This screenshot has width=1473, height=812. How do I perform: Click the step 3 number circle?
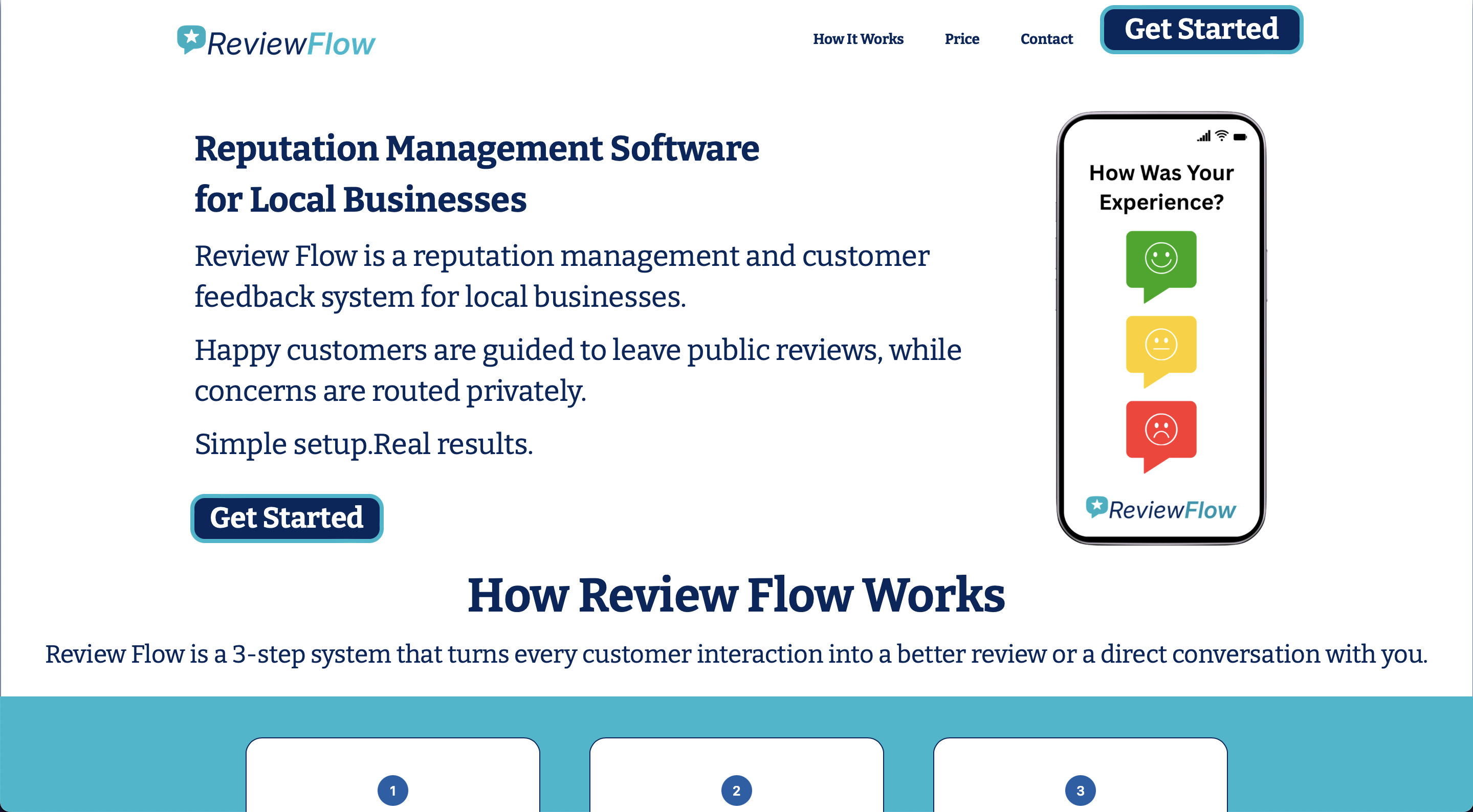click(x=1080, y=791)
